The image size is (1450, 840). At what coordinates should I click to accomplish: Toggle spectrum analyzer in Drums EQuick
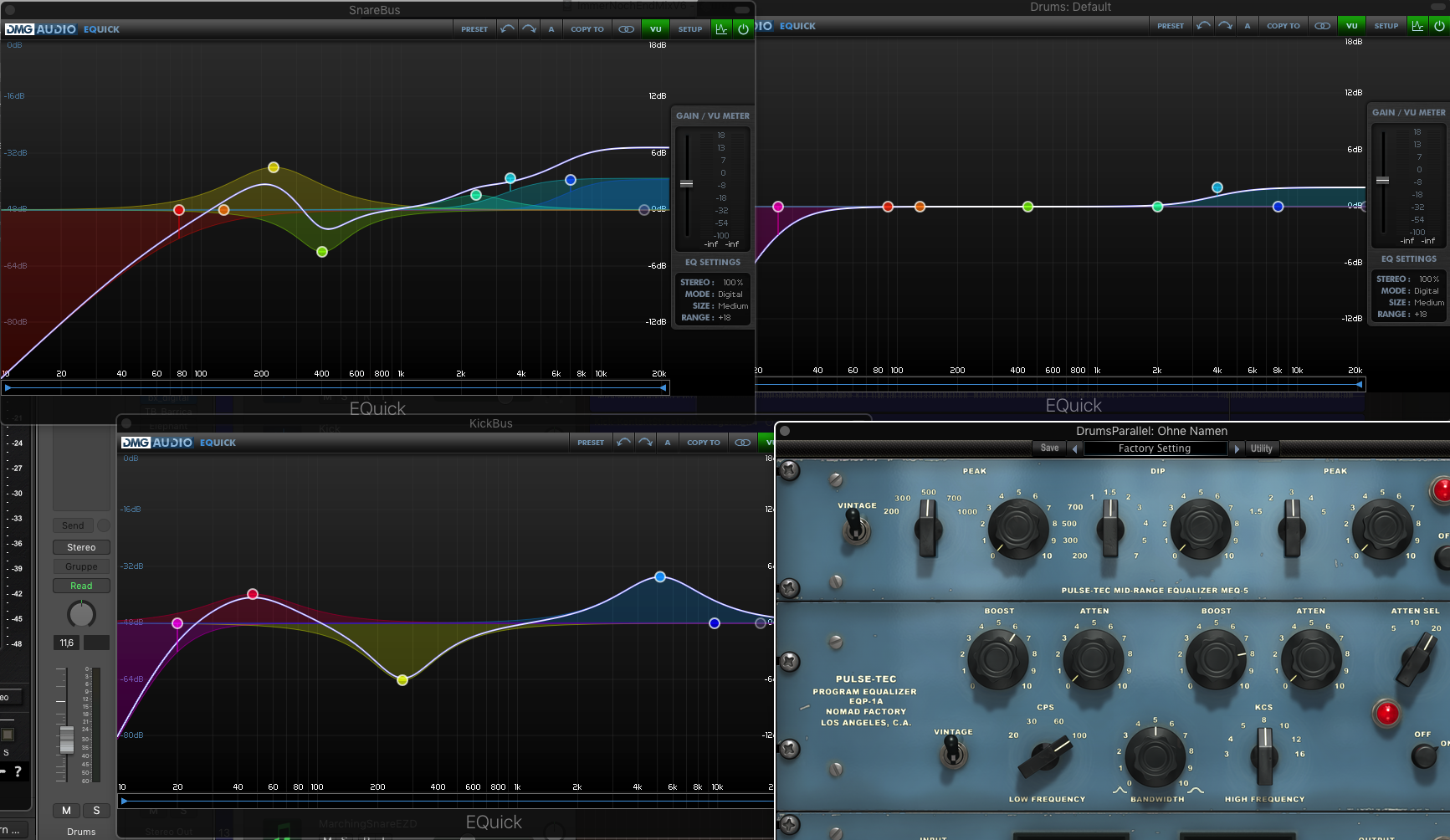click(1417, 25)
